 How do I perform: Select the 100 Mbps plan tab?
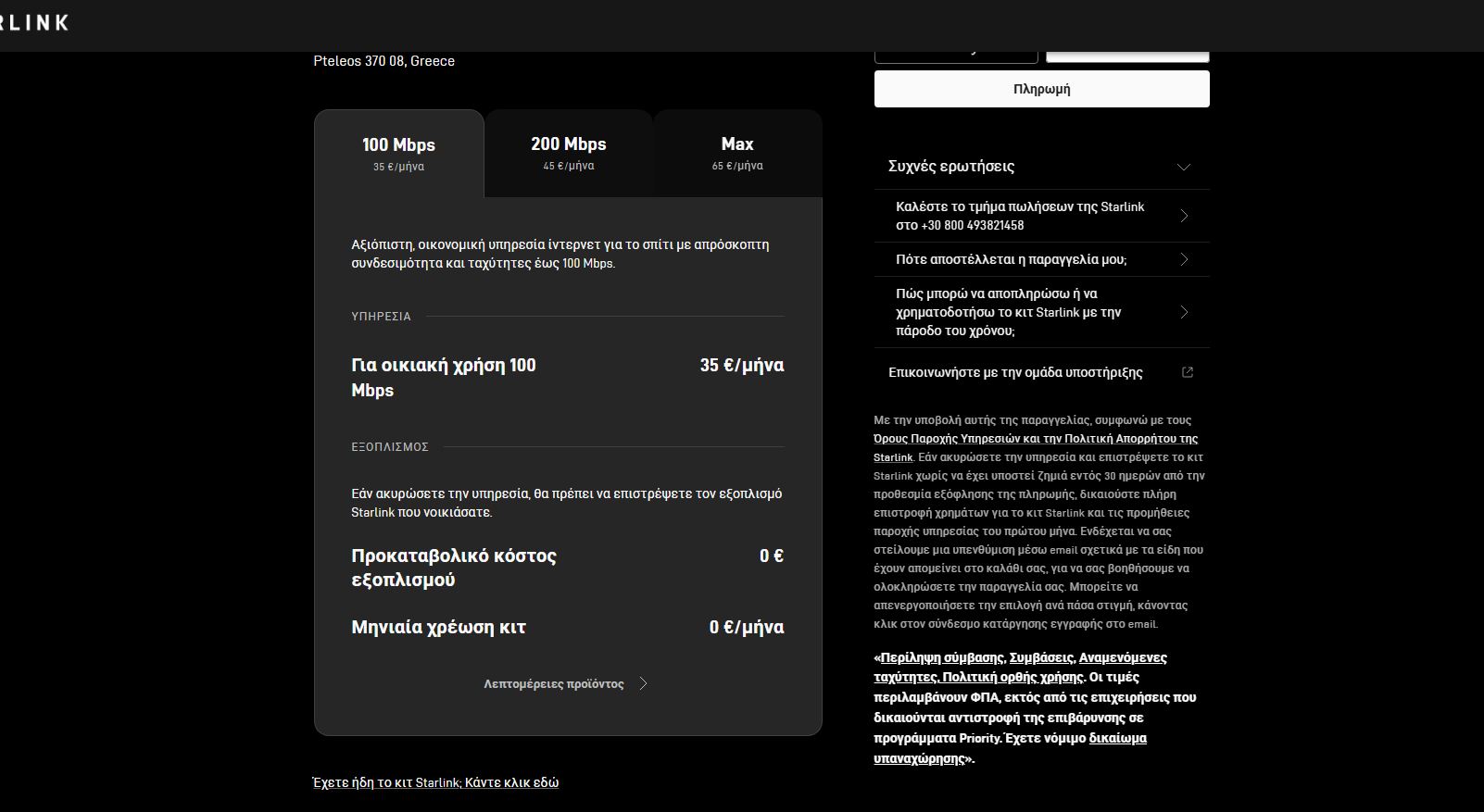click(399, 154)
